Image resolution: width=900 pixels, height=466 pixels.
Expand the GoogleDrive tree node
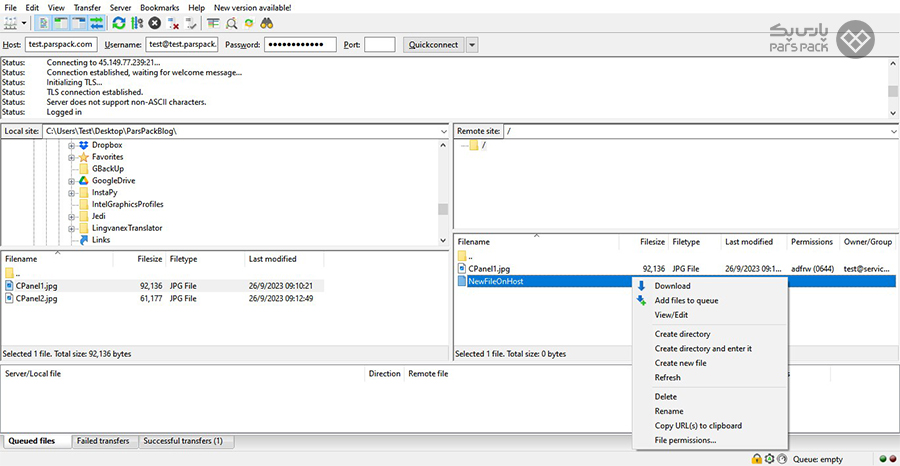point(72,181)
